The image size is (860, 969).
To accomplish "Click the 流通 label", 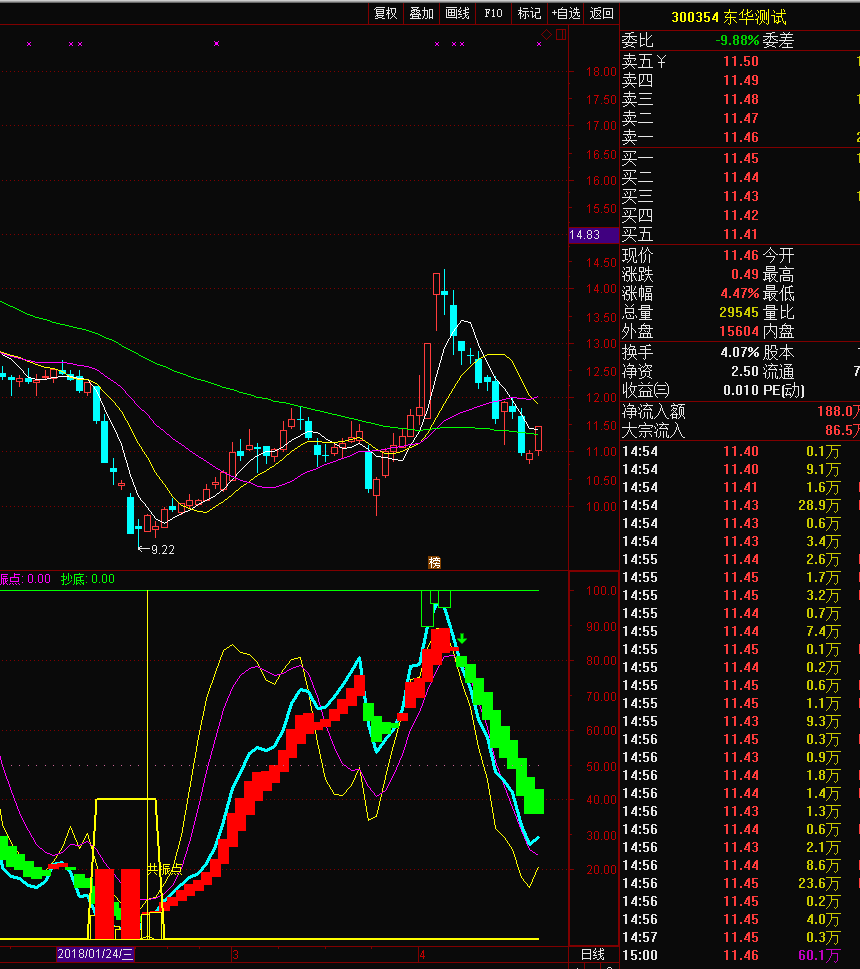I will [x=778, y=371].
